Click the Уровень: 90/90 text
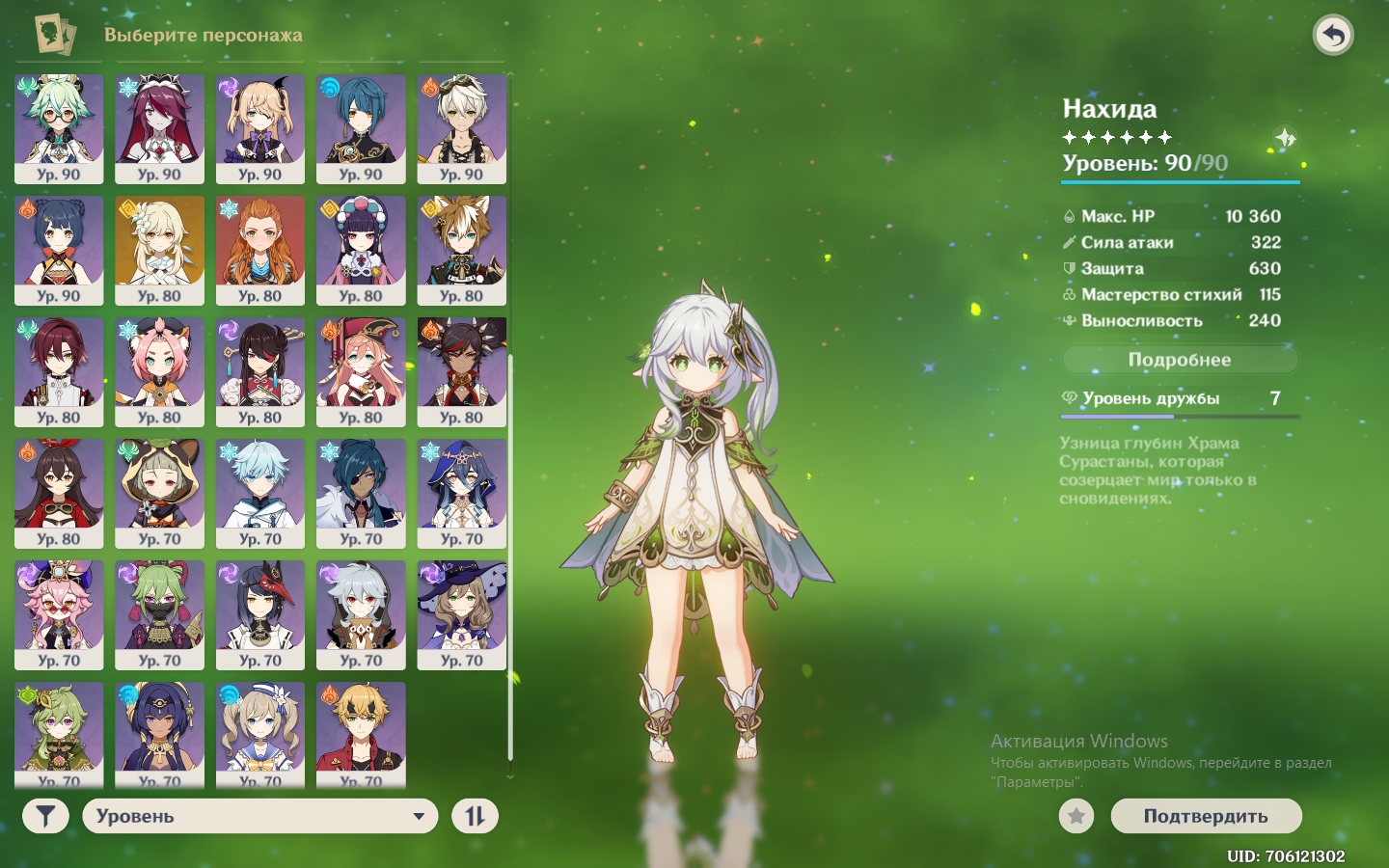 click(1145, 163)
